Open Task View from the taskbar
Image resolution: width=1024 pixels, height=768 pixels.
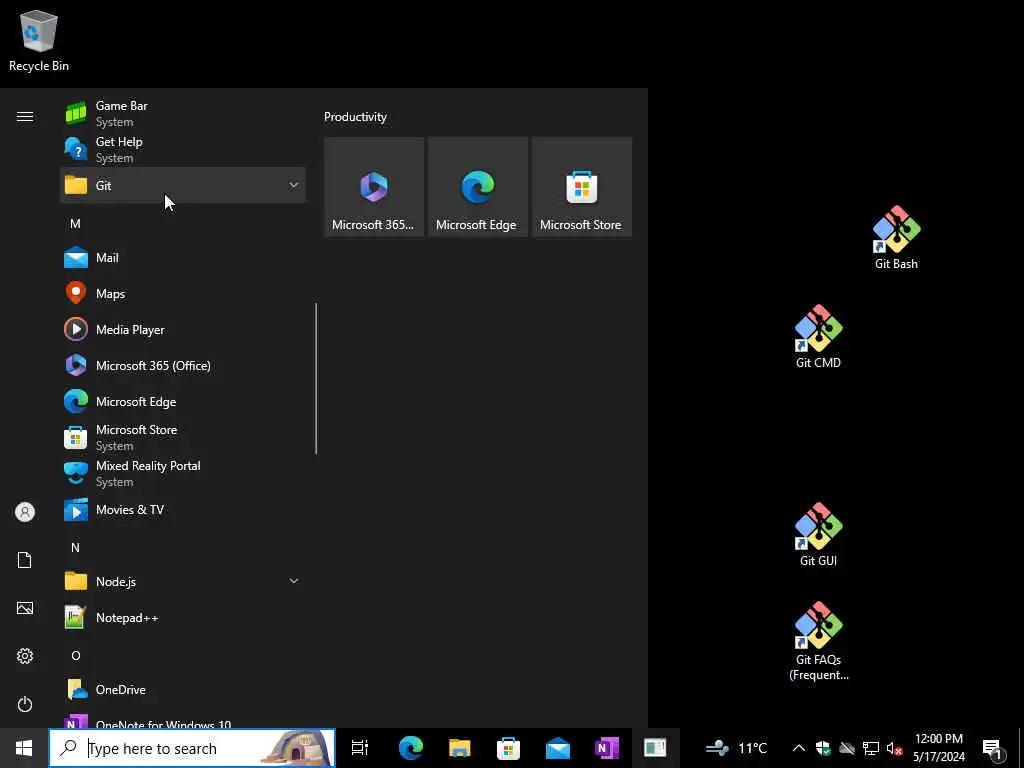point(360,748)
